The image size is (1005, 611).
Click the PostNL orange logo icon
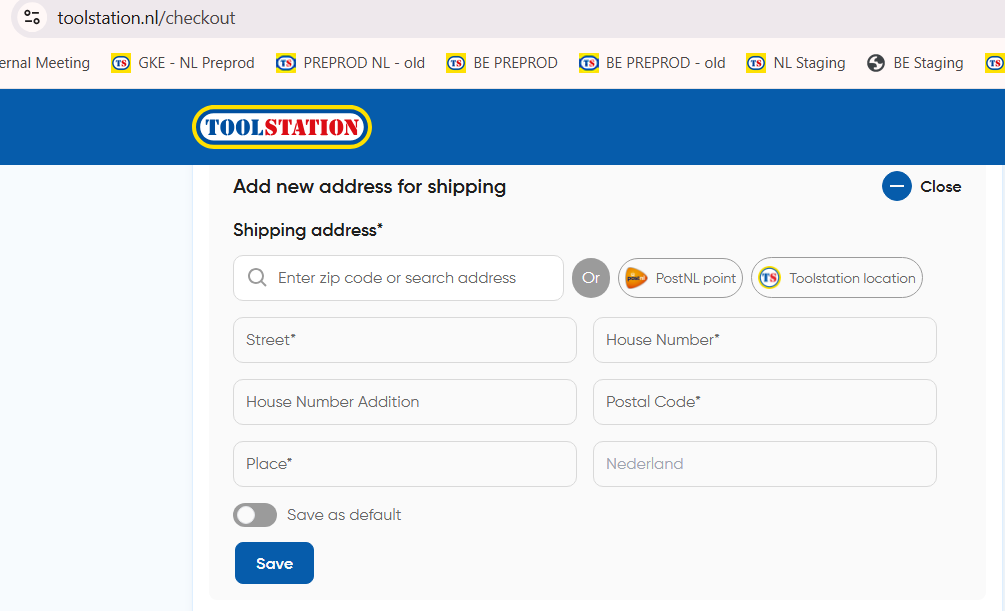pyautogui.click(x=635, y=278)
